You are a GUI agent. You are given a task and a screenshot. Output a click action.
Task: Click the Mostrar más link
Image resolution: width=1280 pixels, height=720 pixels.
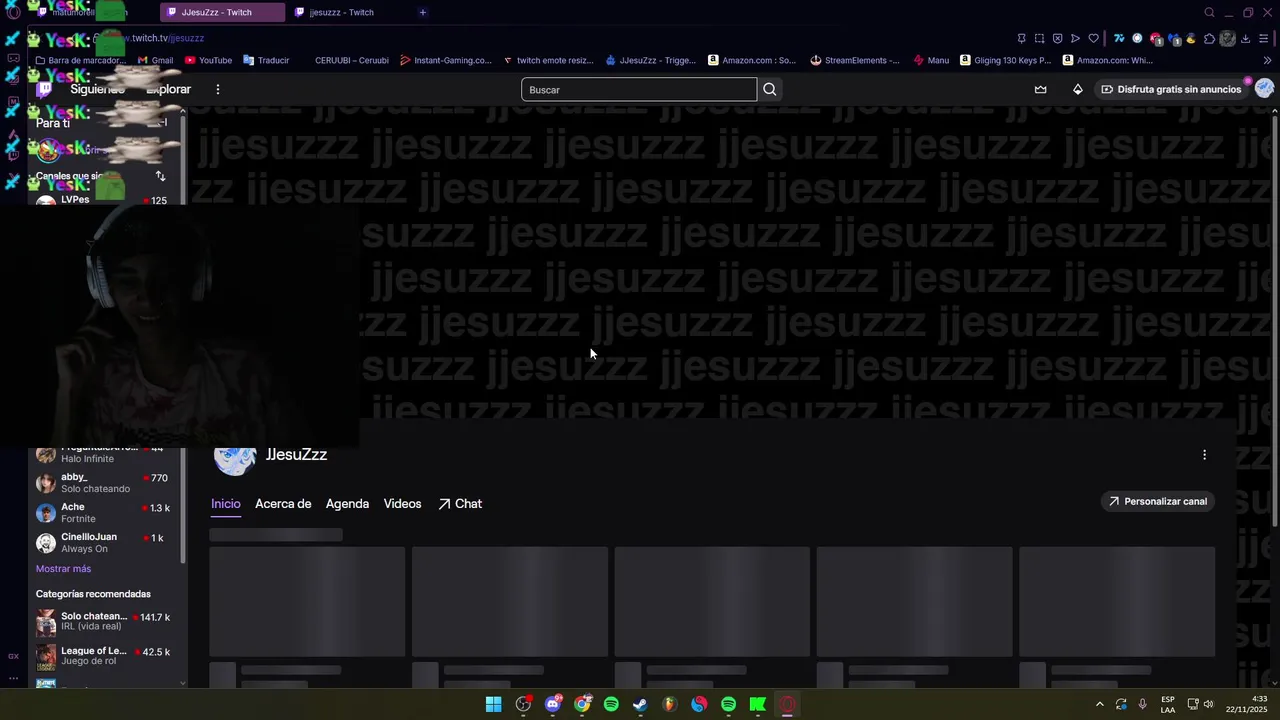[x=63, y=568]
